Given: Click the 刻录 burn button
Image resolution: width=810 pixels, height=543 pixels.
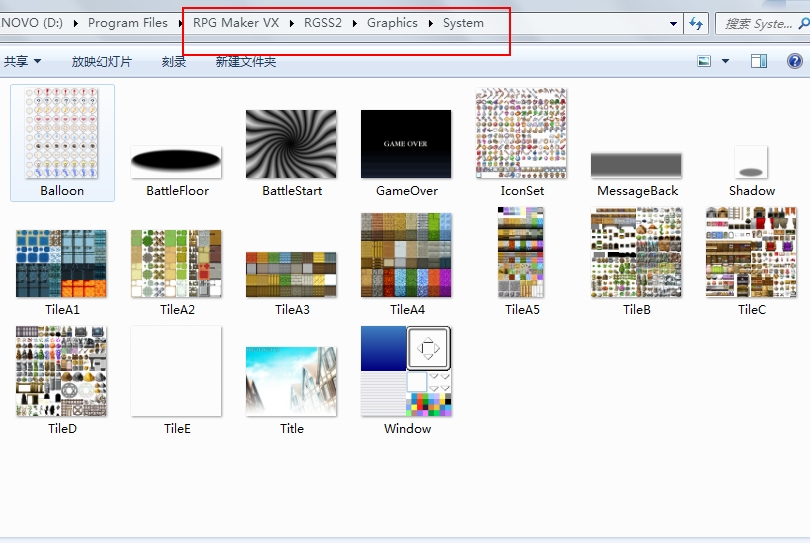Looking at the screenshot, I should point(174,61).
